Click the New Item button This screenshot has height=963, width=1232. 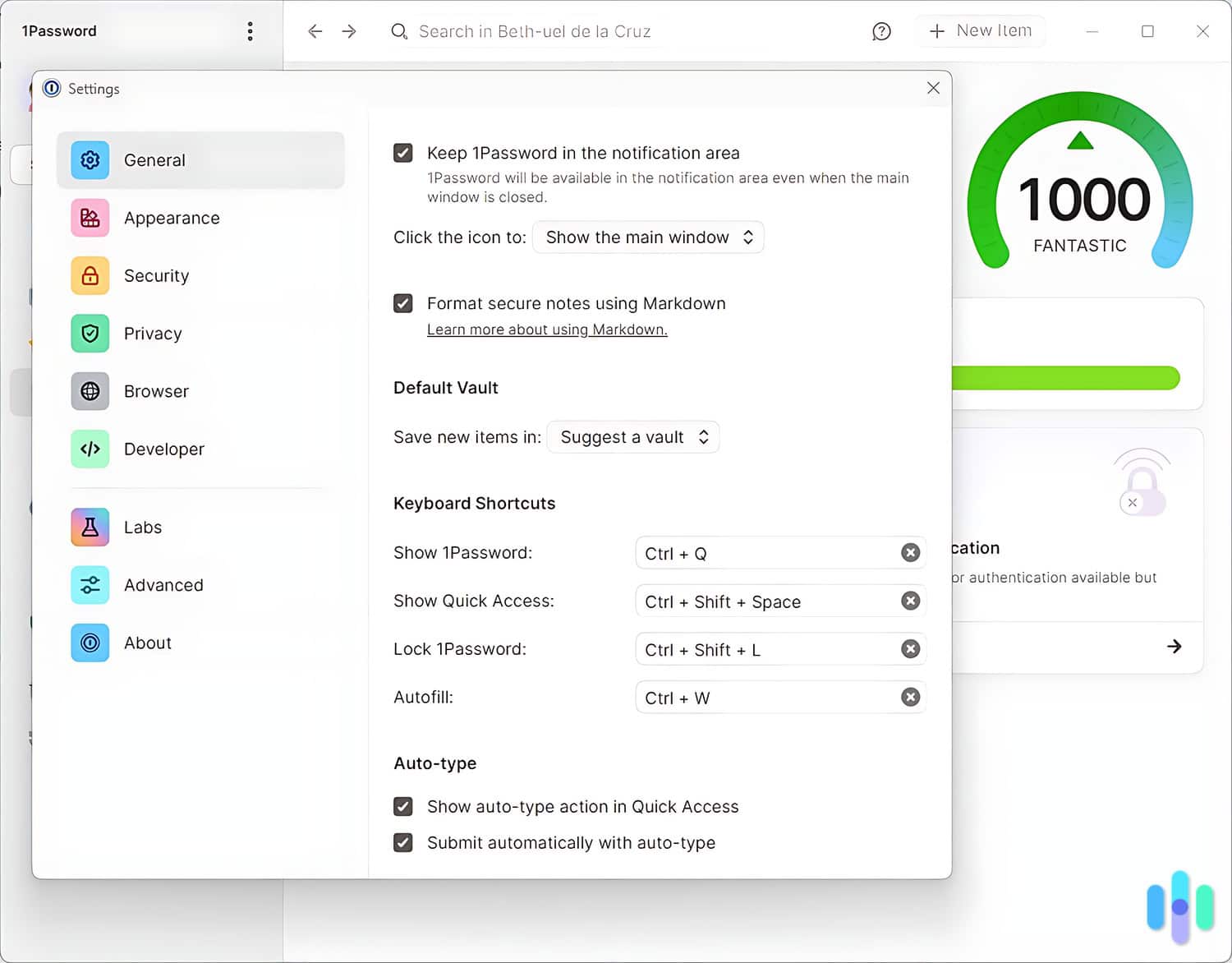coord(981,30)
